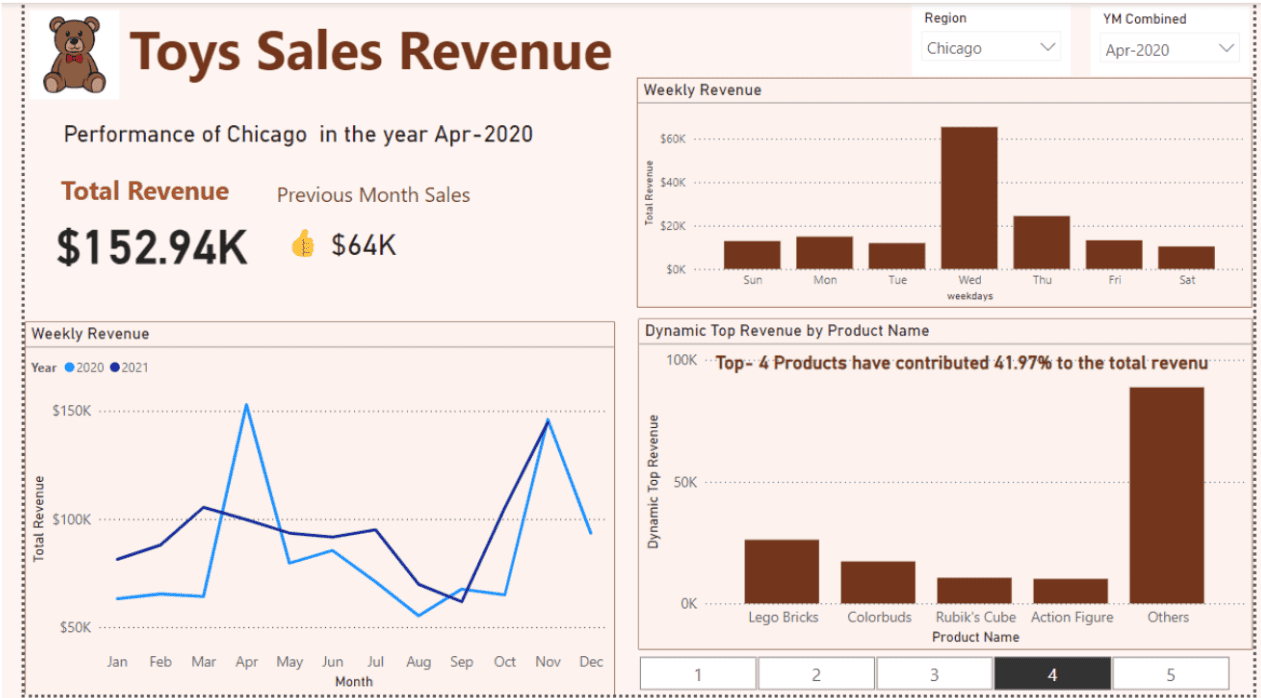This screenshot has height=698, width=1261.
Task: Click the 2020 legend marker
Action: (x=69, y=368)
